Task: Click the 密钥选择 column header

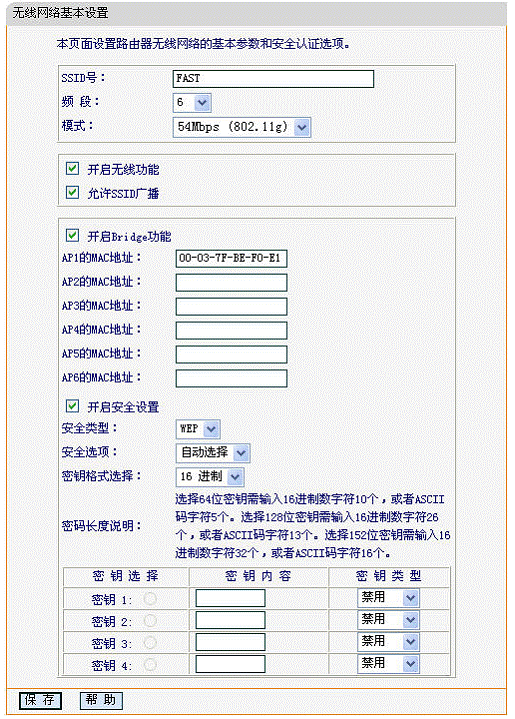Action: tap(125, 576)
